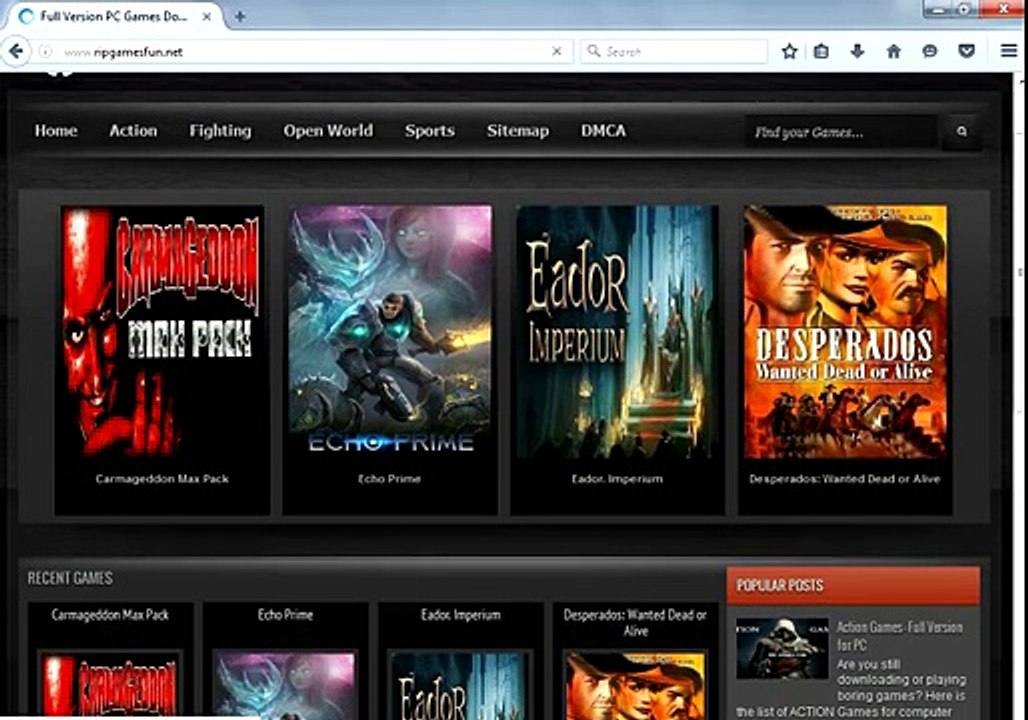Viewport: 1028px width, 720px height.
Task: Open the Pocket shield icon
Action: click(966, 51)
